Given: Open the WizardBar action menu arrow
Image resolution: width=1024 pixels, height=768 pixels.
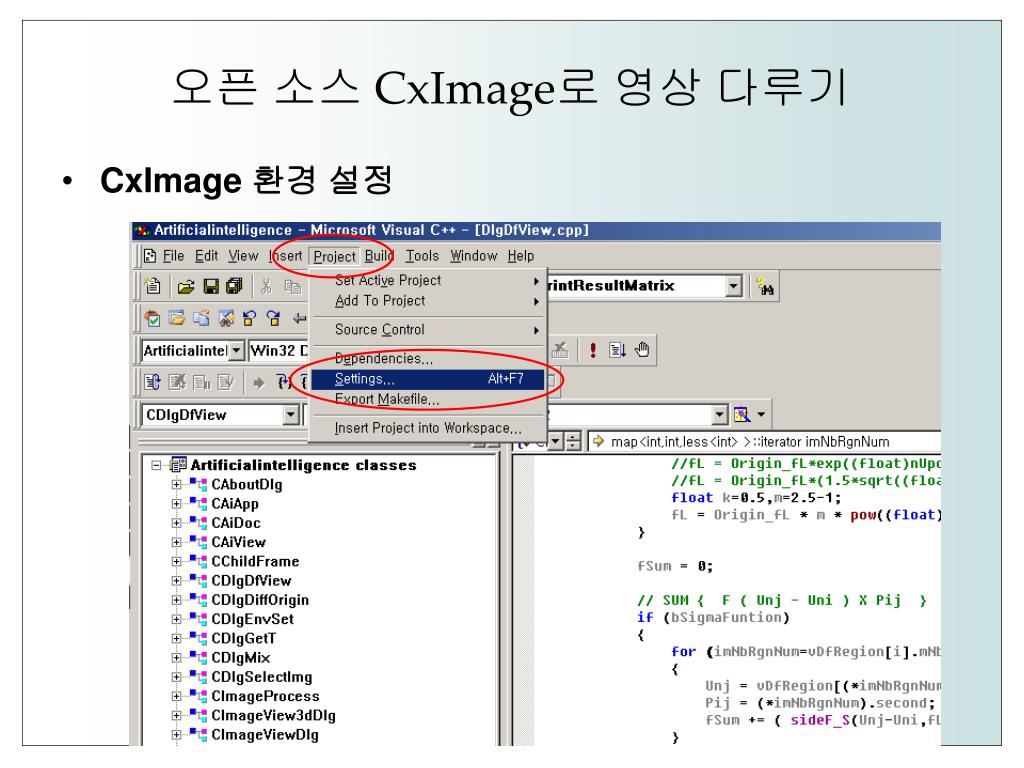Looking at the screenshot, I should click(761, 415).
